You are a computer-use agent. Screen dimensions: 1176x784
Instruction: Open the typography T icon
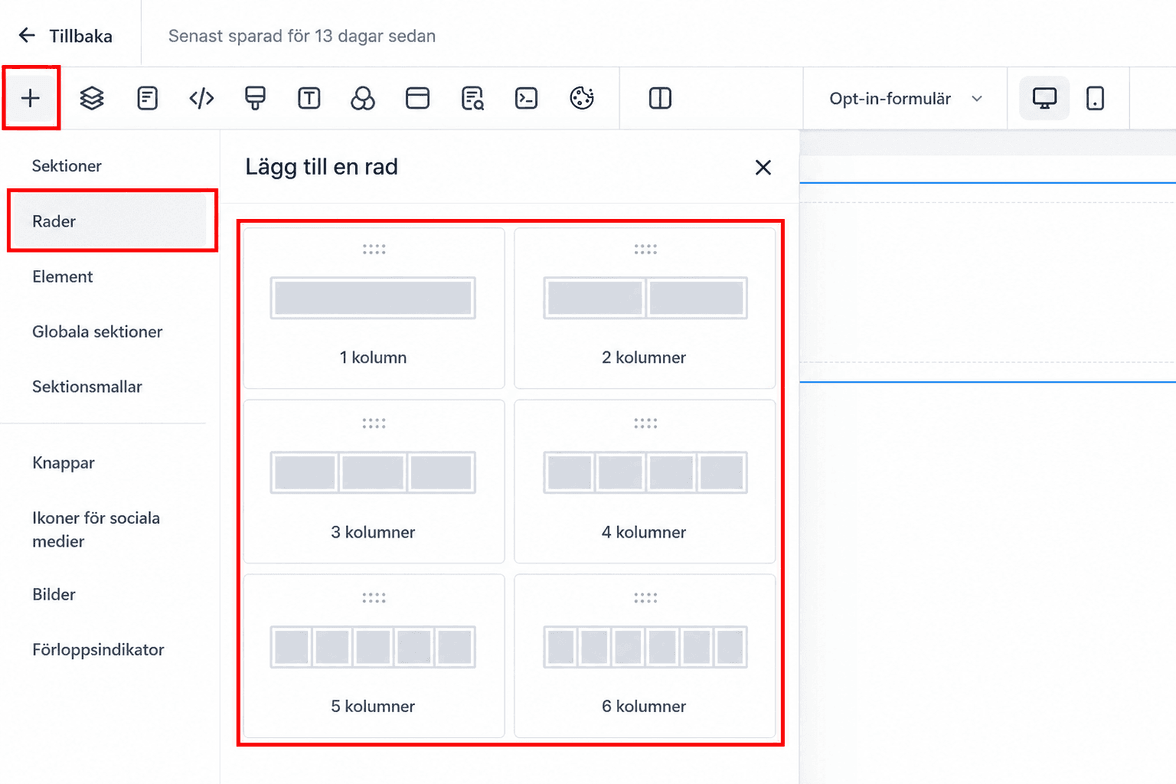tap(309, 98)
